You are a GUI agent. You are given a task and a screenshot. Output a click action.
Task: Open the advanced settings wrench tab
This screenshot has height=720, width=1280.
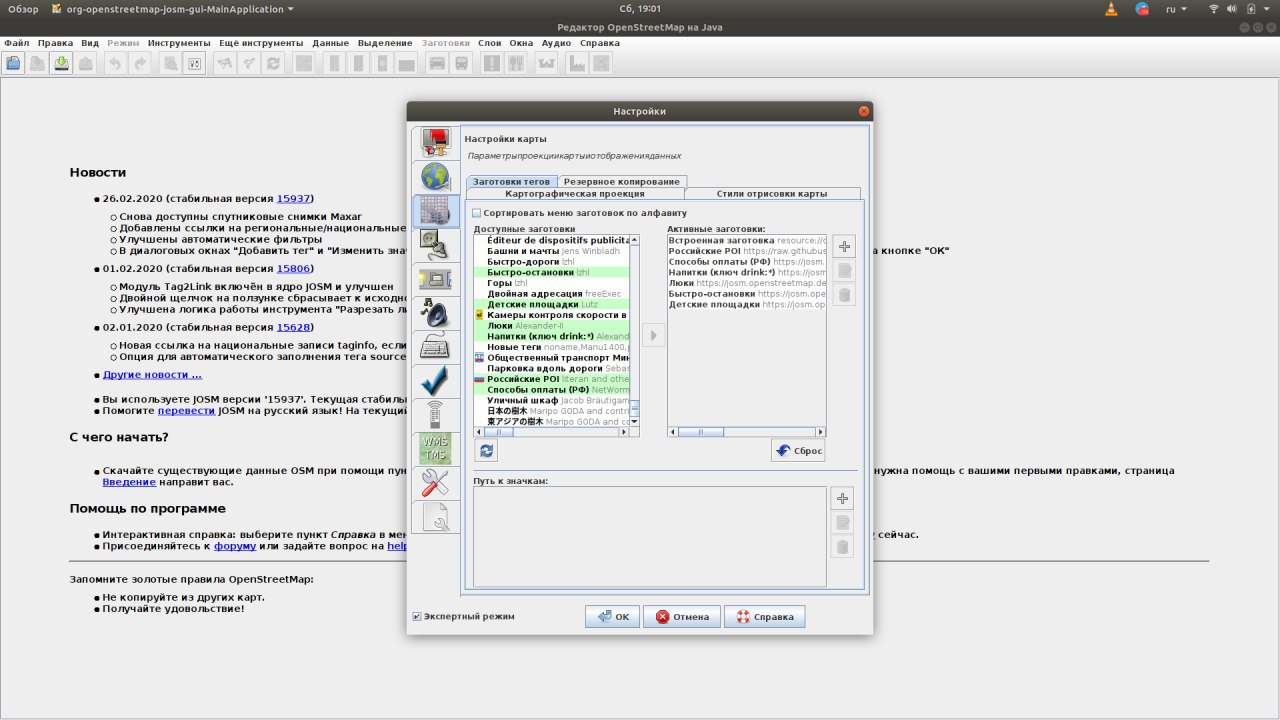(x=435, y=483)
